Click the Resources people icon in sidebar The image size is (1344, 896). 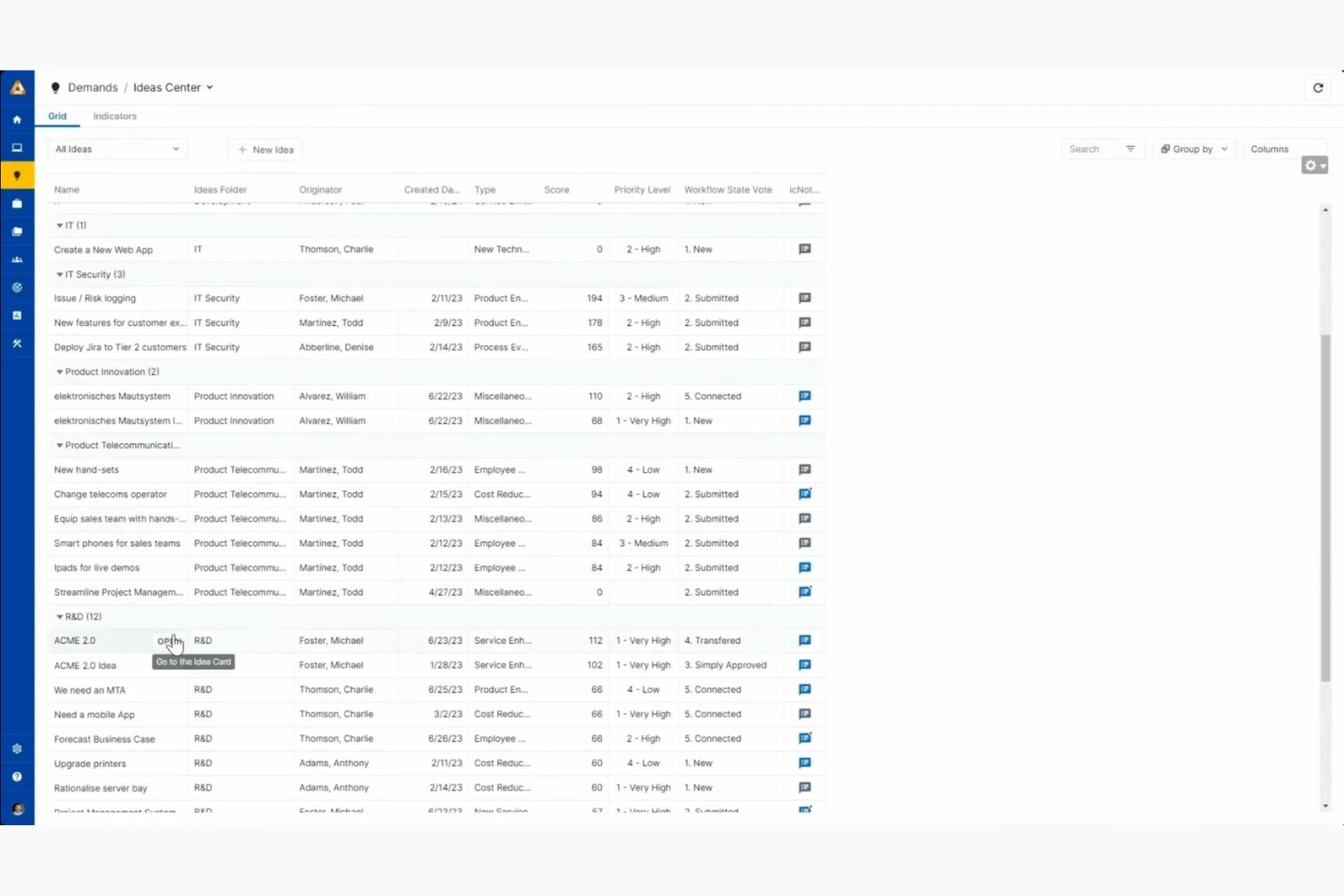pos(16,260)
